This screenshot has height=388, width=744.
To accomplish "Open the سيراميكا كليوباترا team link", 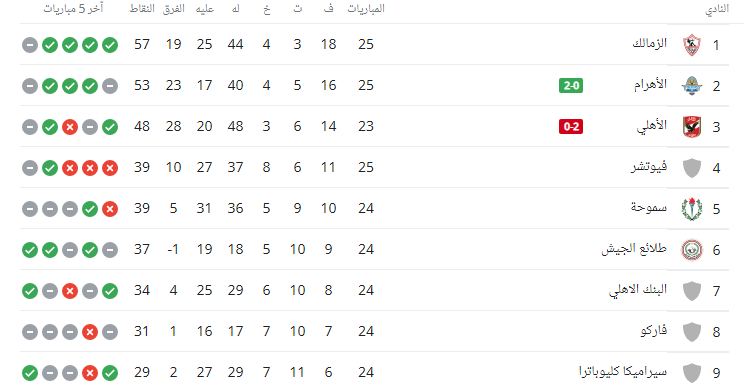I will click(x=623, y=372).
